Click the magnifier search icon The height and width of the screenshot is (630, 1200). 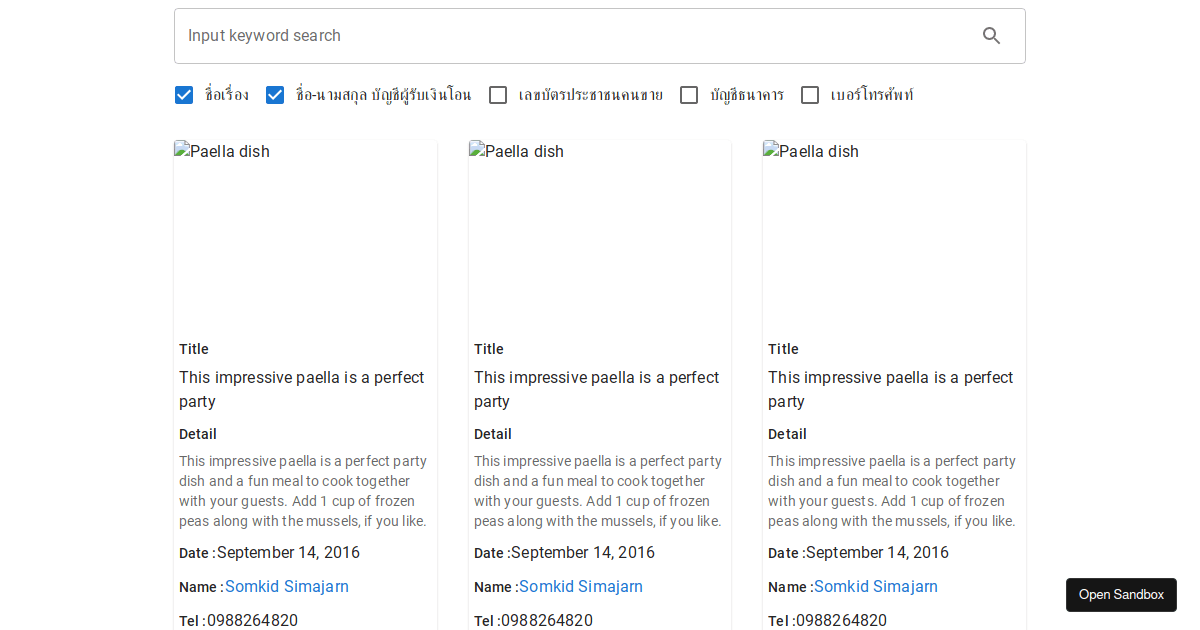pos(991,36)
